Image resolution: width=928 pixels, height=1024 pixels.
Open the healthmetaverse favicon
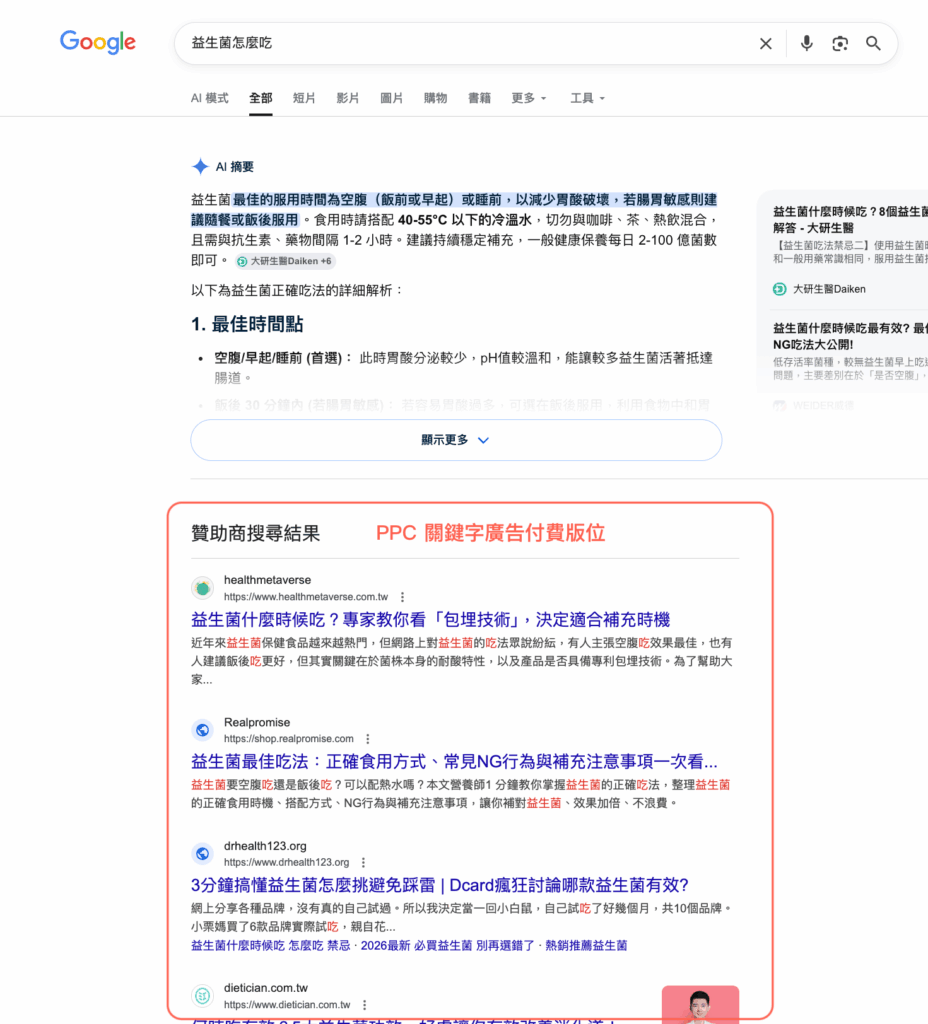coord(202,588)
